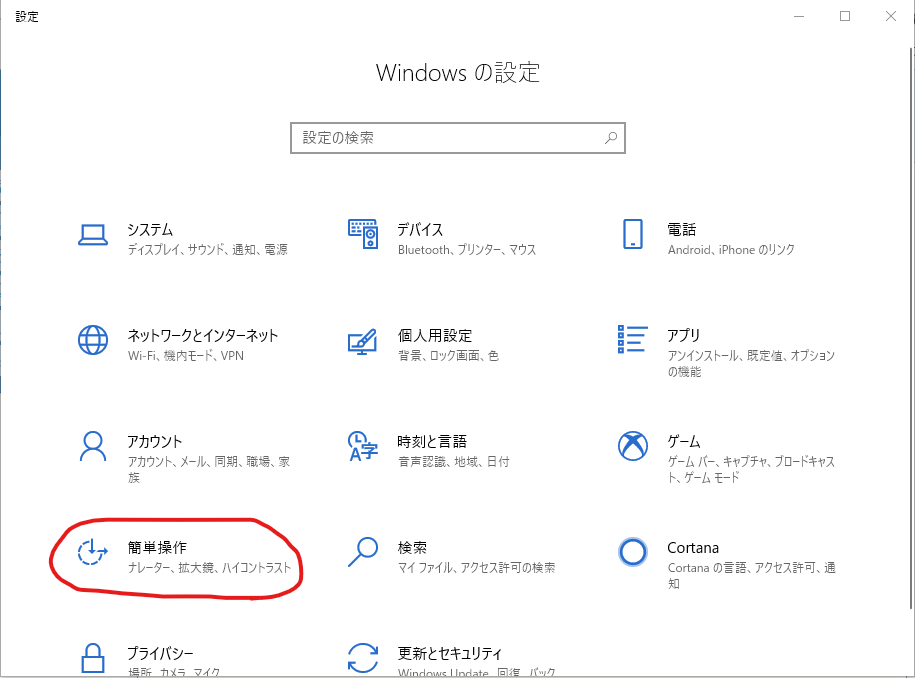The height and width of the screenshot is (678, 915).
Task: Open the ネットワークとインターネット globe icon
Action: click(x=93, y=340)
